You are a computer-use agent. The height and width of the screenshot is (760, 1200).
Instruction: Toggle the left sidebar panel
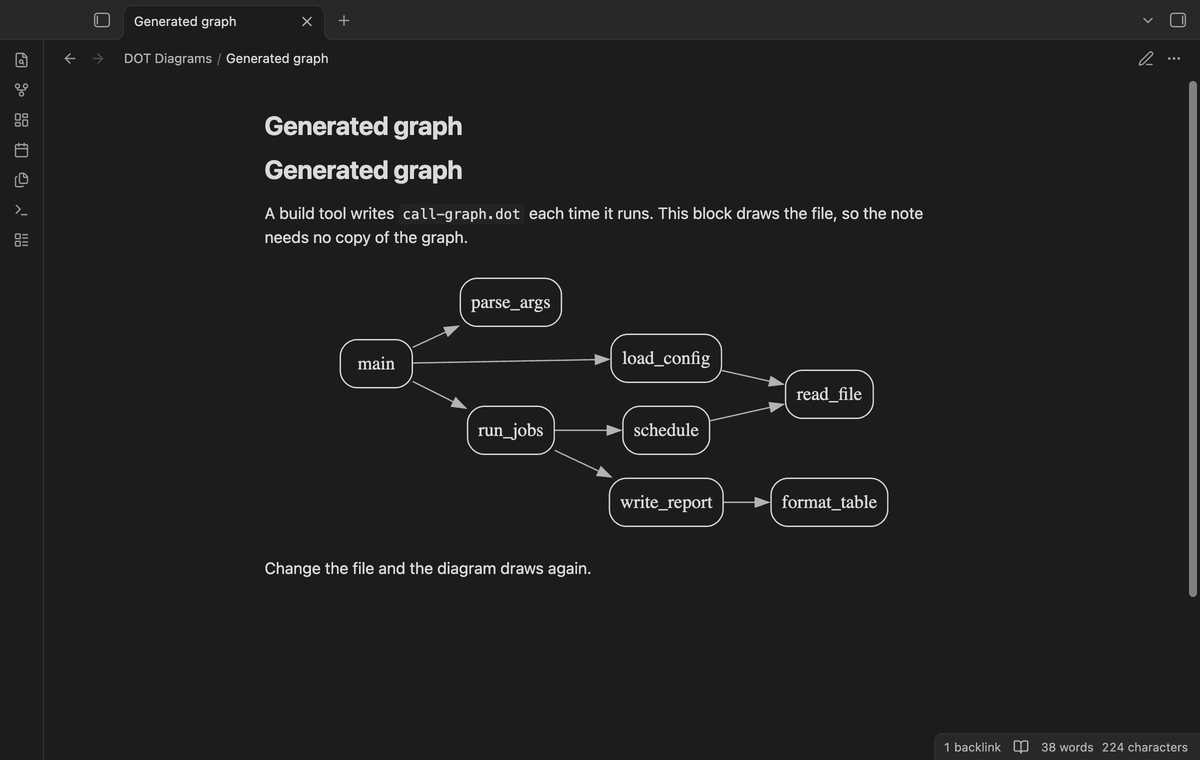(101, 20)
